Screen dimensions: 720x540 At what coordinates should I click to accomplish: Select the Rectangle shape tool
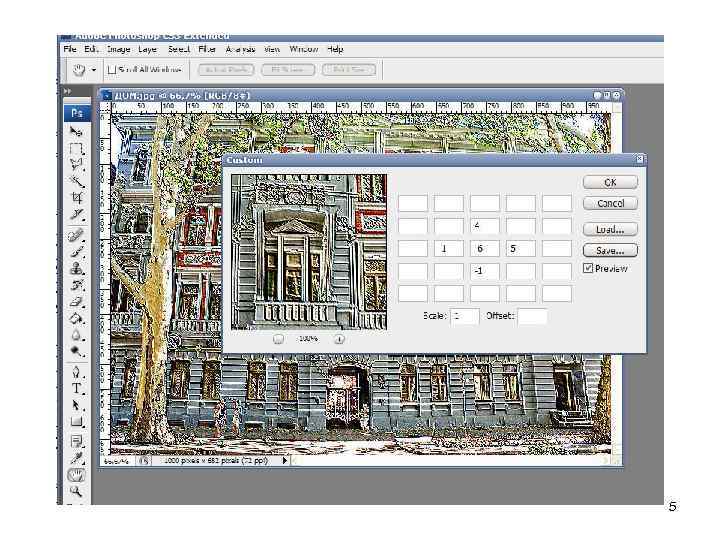[x=76, y=422]
